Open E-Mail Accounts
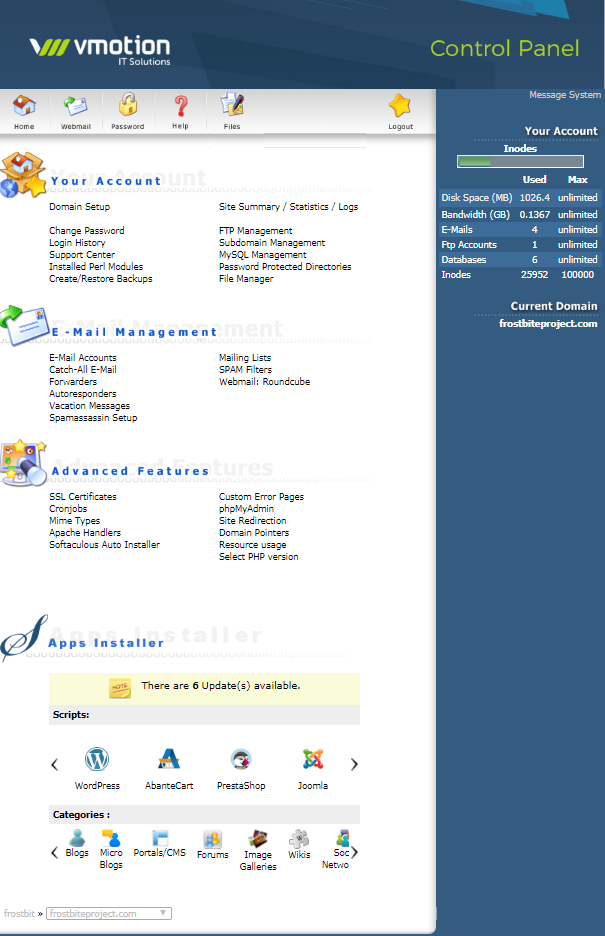 [x=83, y=358]
